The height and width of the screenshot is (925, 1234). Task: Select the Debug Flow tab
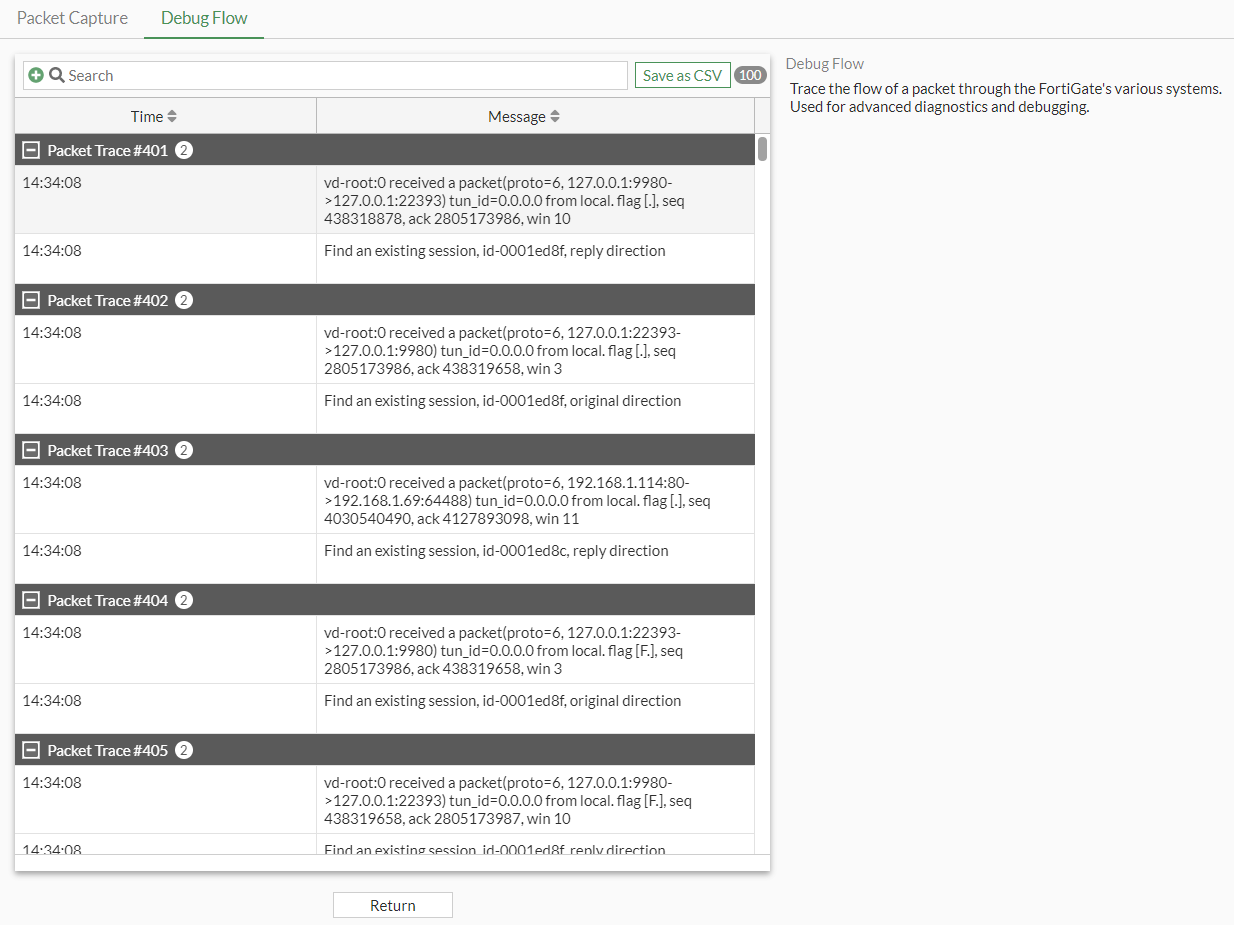(x=203, y=17)
